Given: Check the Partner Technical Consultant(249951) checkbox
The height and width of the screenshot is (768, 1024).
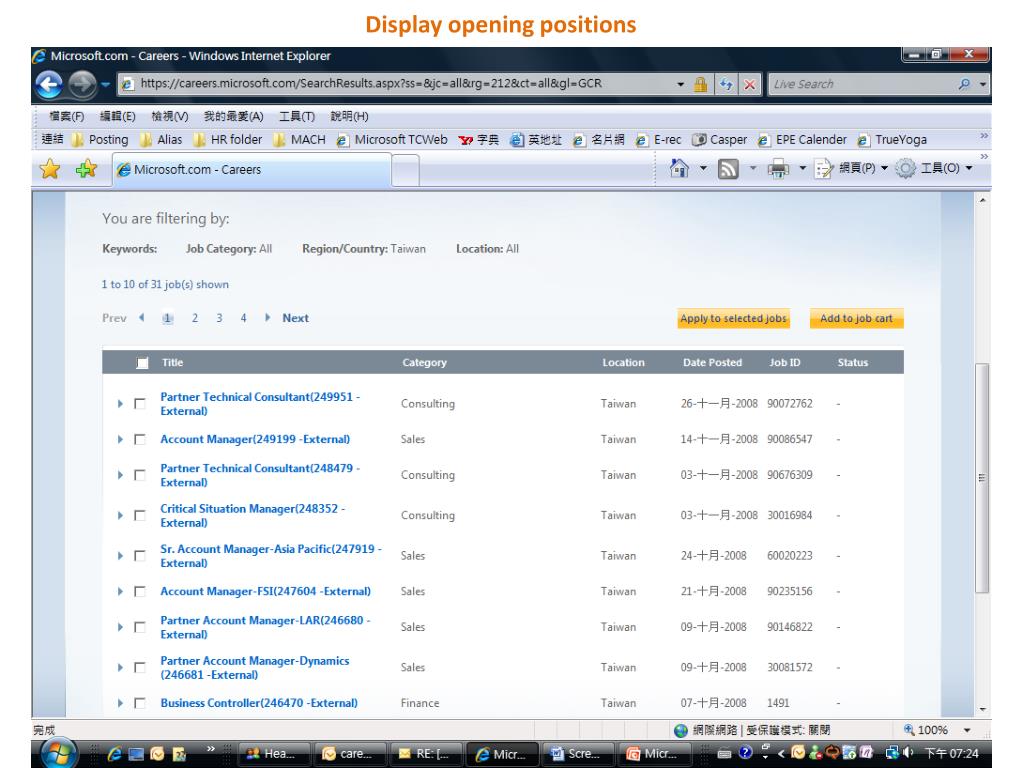Looking at the screenshot, I should tap(140, 404).
